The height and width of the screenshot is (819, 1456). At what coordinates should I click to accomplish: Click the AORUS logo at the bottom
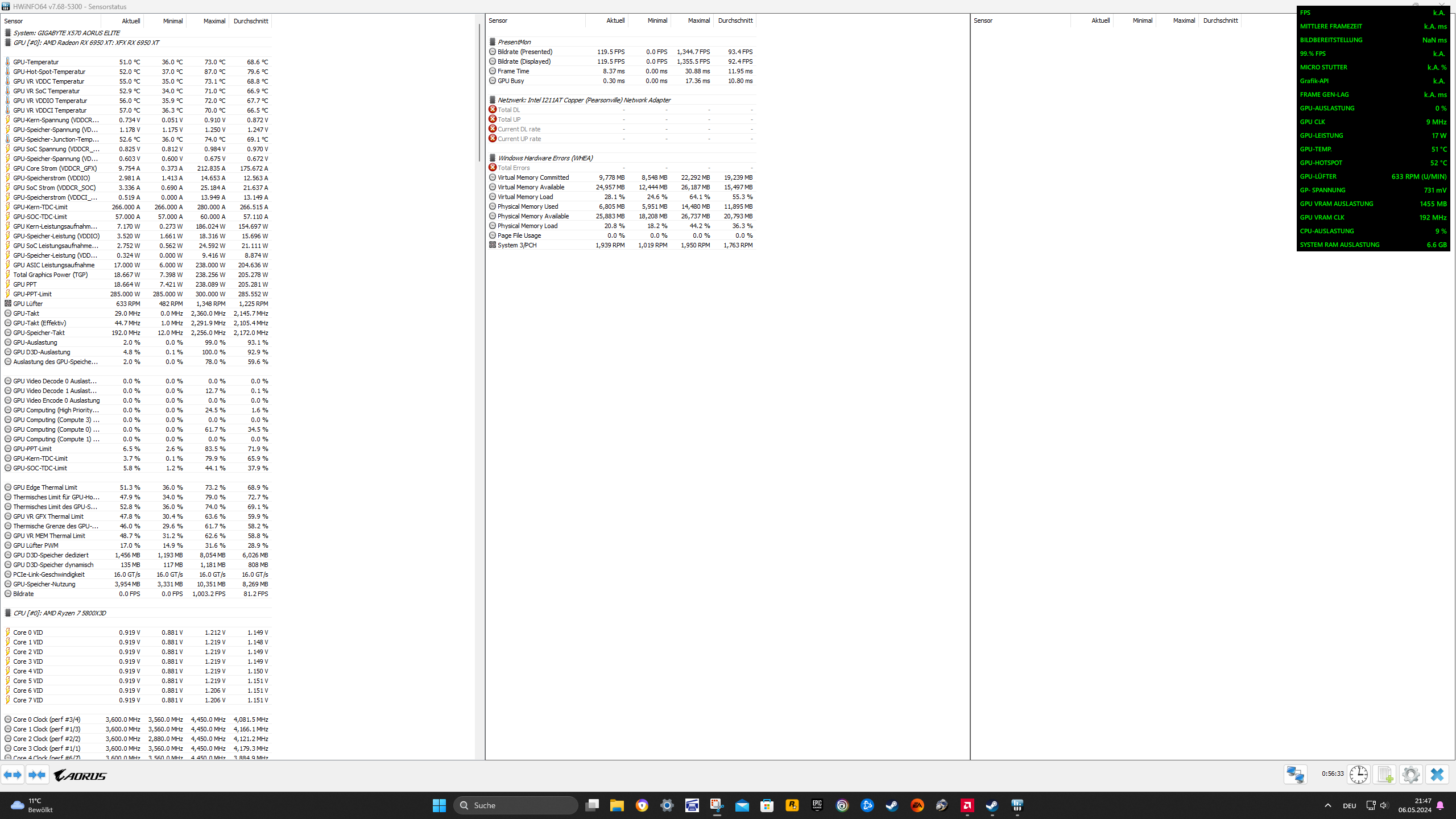coord(80,775)
